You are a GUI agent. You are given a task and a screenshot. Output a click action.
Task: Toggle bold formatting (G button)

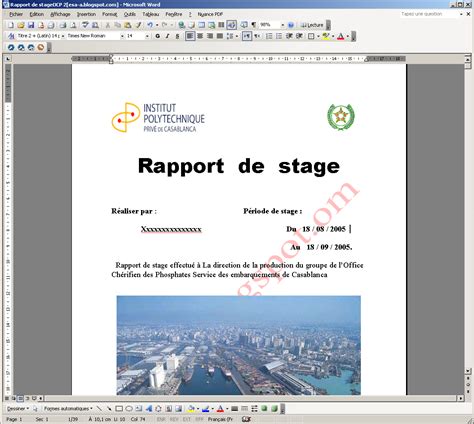(158, 36)
